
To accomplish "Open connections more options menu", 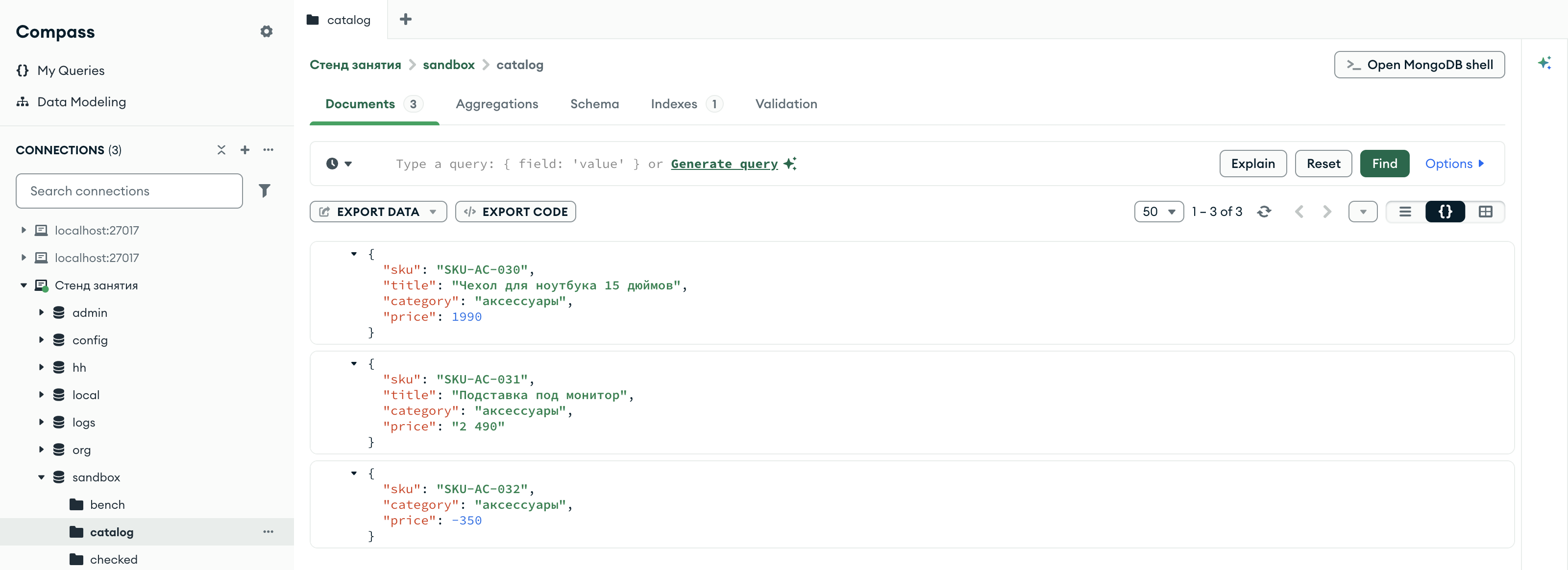I will 269,150.
